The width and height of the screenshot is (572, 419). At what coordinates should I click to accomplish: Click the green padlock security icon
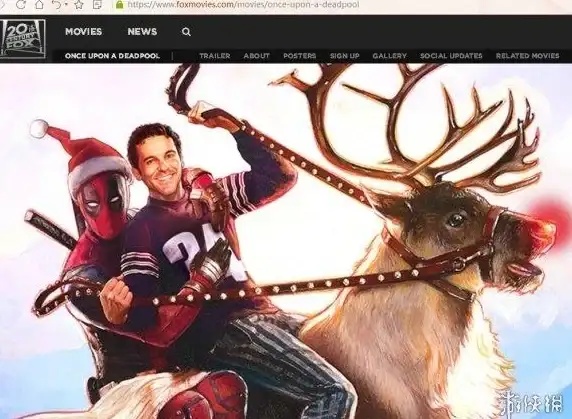pyautogui.click(x=119, y=4)
